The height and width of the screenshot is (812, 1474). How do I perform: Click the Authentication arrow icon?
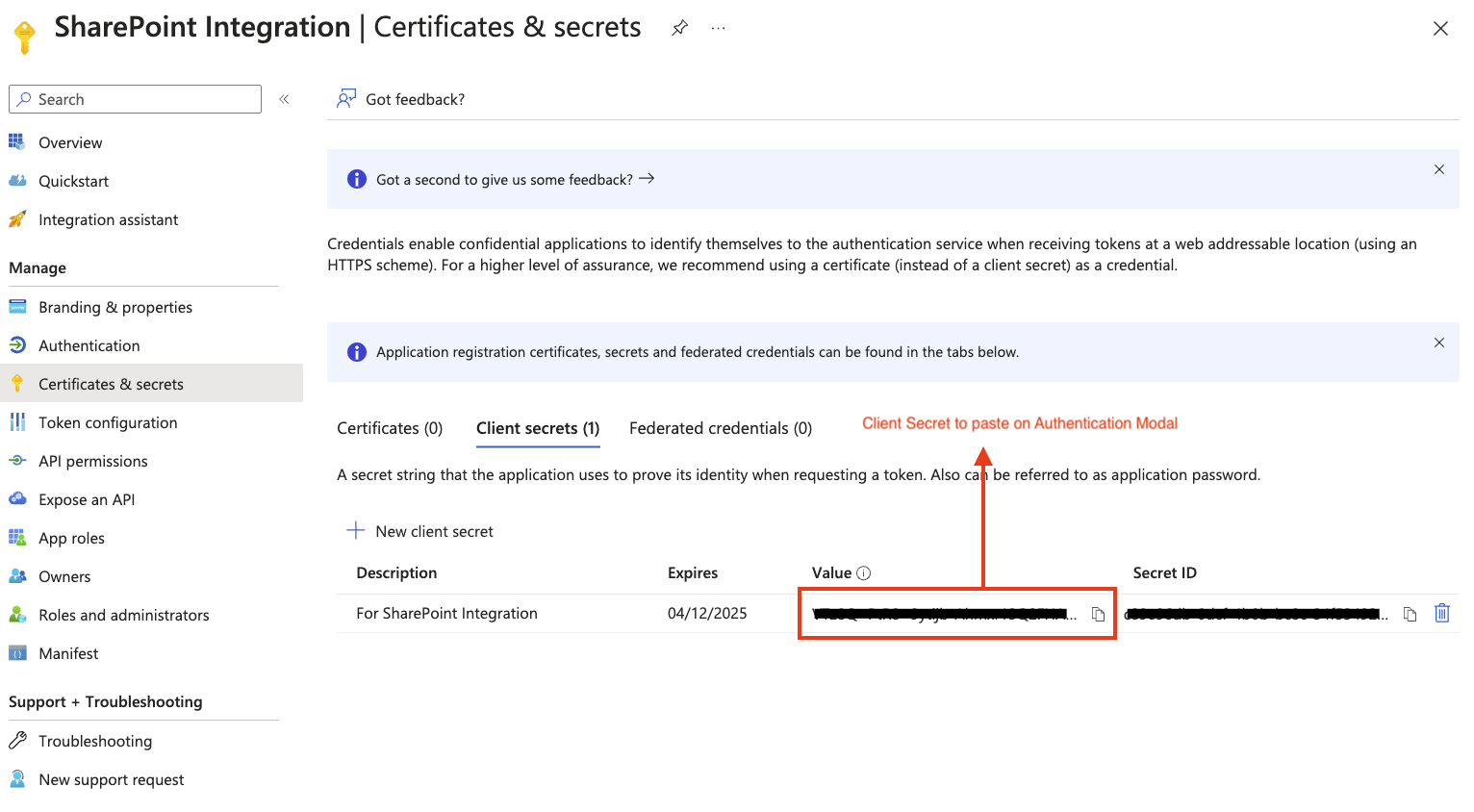click(x=17, y=344)
